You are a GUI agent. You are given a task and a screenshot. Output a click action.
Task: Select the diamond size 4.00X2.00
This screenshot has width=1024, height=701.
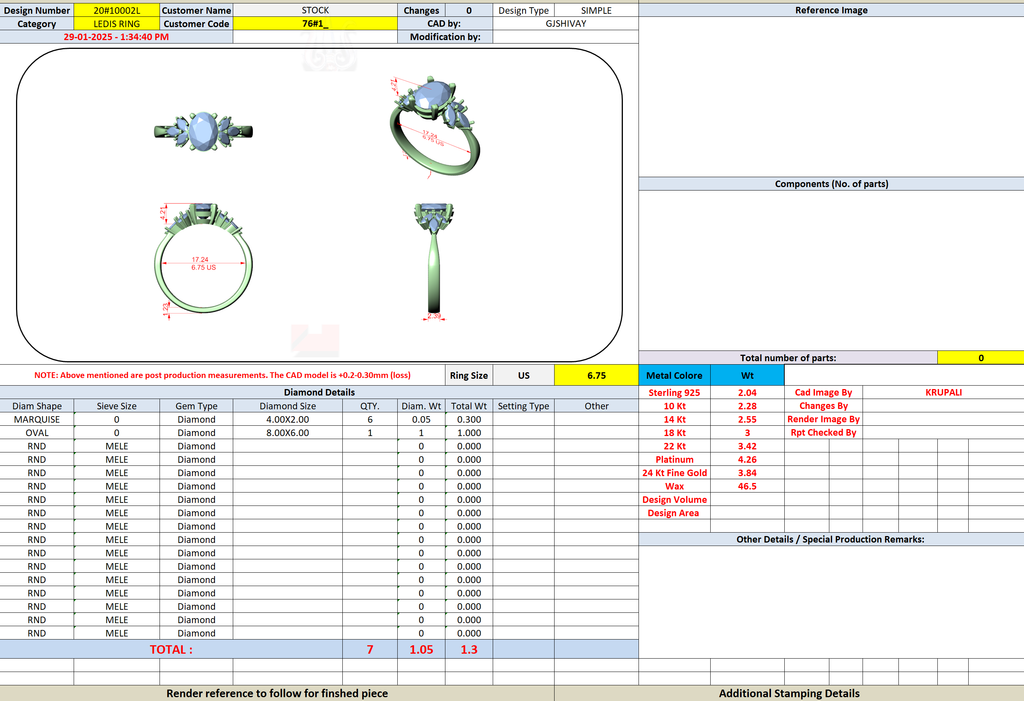tap(287, 419)
